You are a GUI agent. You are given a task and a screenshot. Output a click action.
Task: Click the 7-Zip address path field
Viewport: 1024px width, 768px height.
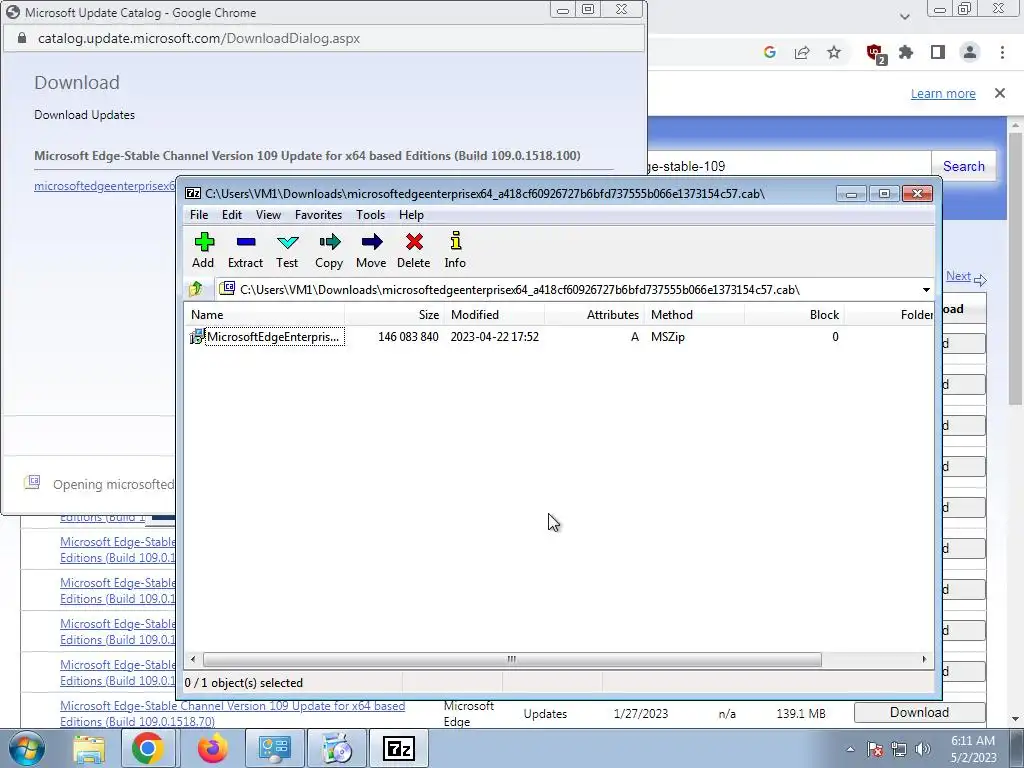[x=567, y=289]
